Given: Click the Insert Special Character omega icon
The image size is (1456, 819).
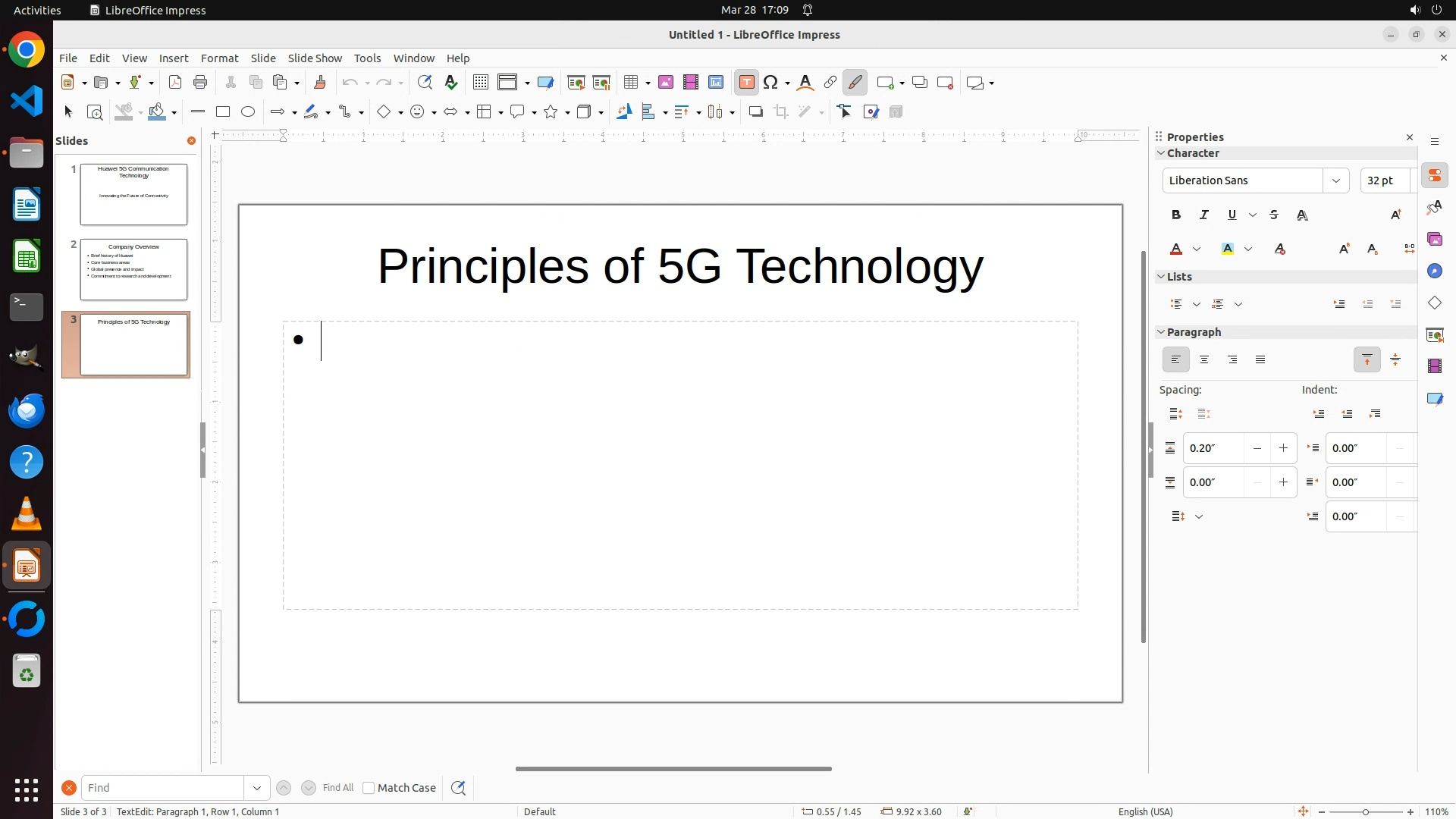Looking at the screenshot, I should point(771,83).
